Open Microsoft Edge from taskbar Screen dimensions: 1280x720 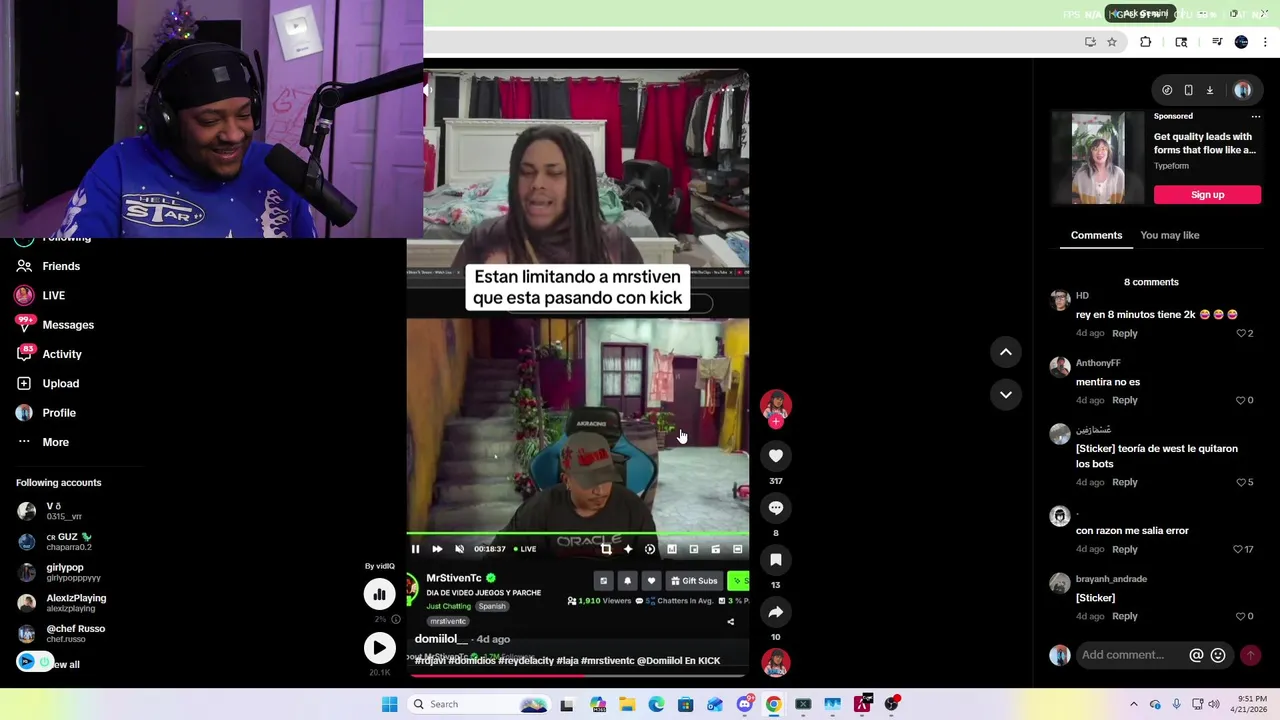[656, 704]
